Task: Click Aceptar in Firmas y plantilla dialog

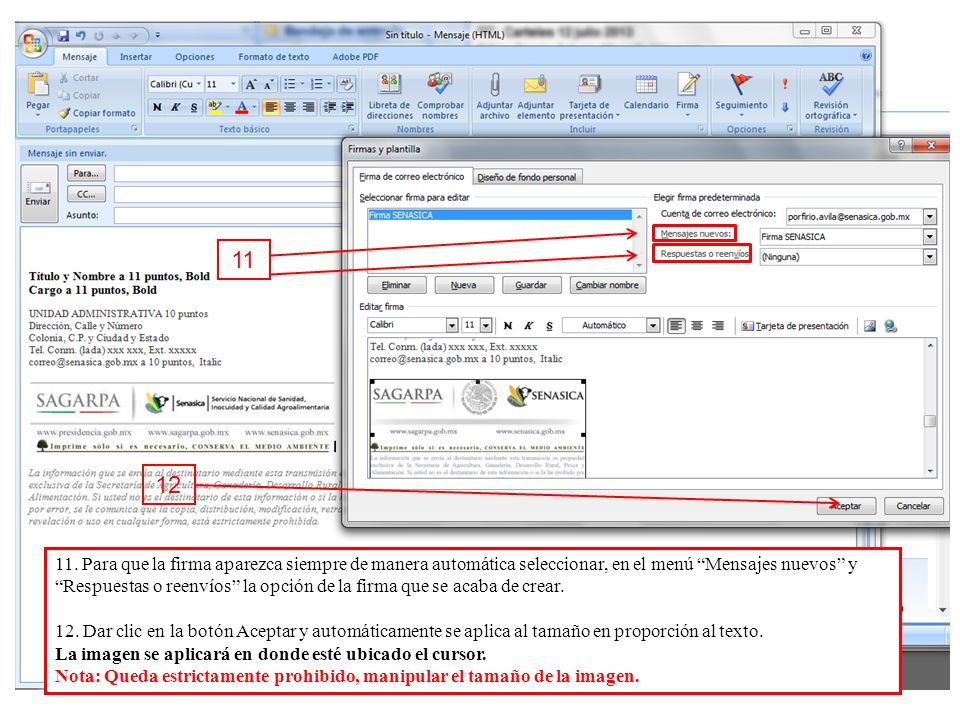Action: click(x=846, y=506)
